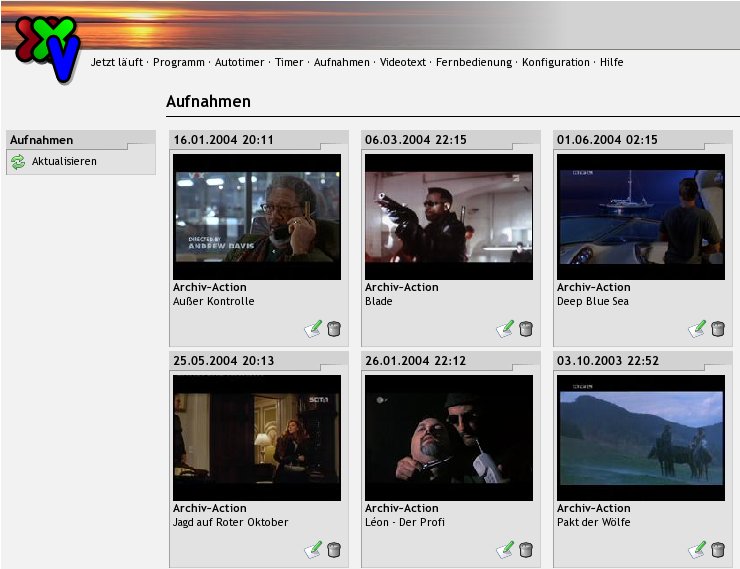Click the VDR logo in header
Screen dimensions: 740x569
tap(47, 49)
